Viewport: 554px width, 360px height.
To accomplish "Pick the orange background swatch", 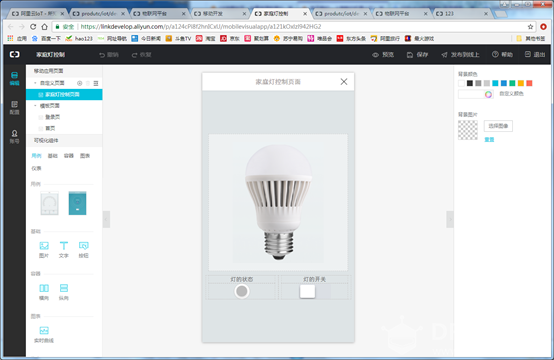I will coord(520,83).
